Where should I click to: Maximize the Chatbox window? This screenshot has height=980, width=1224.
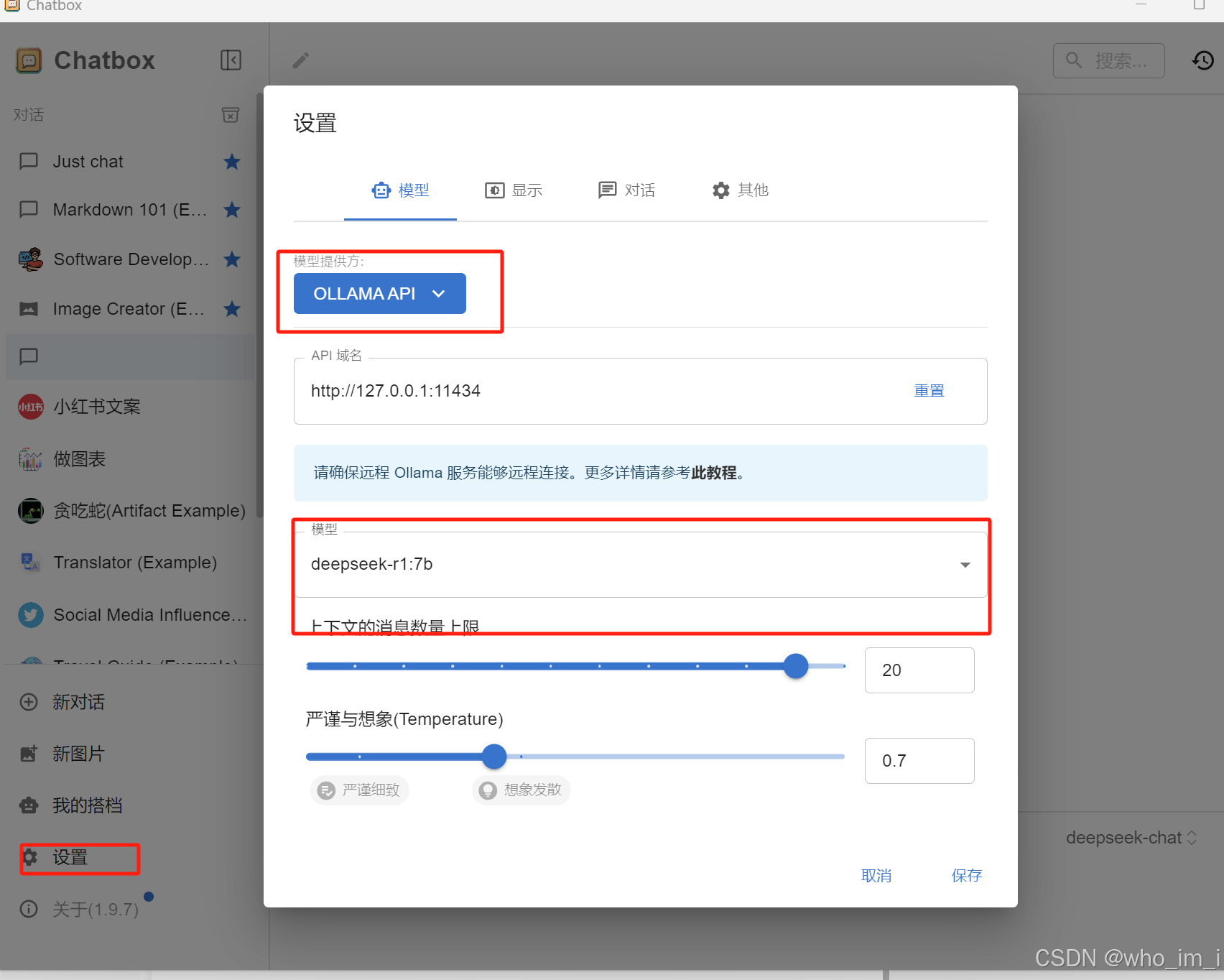tap(1199, 5)
